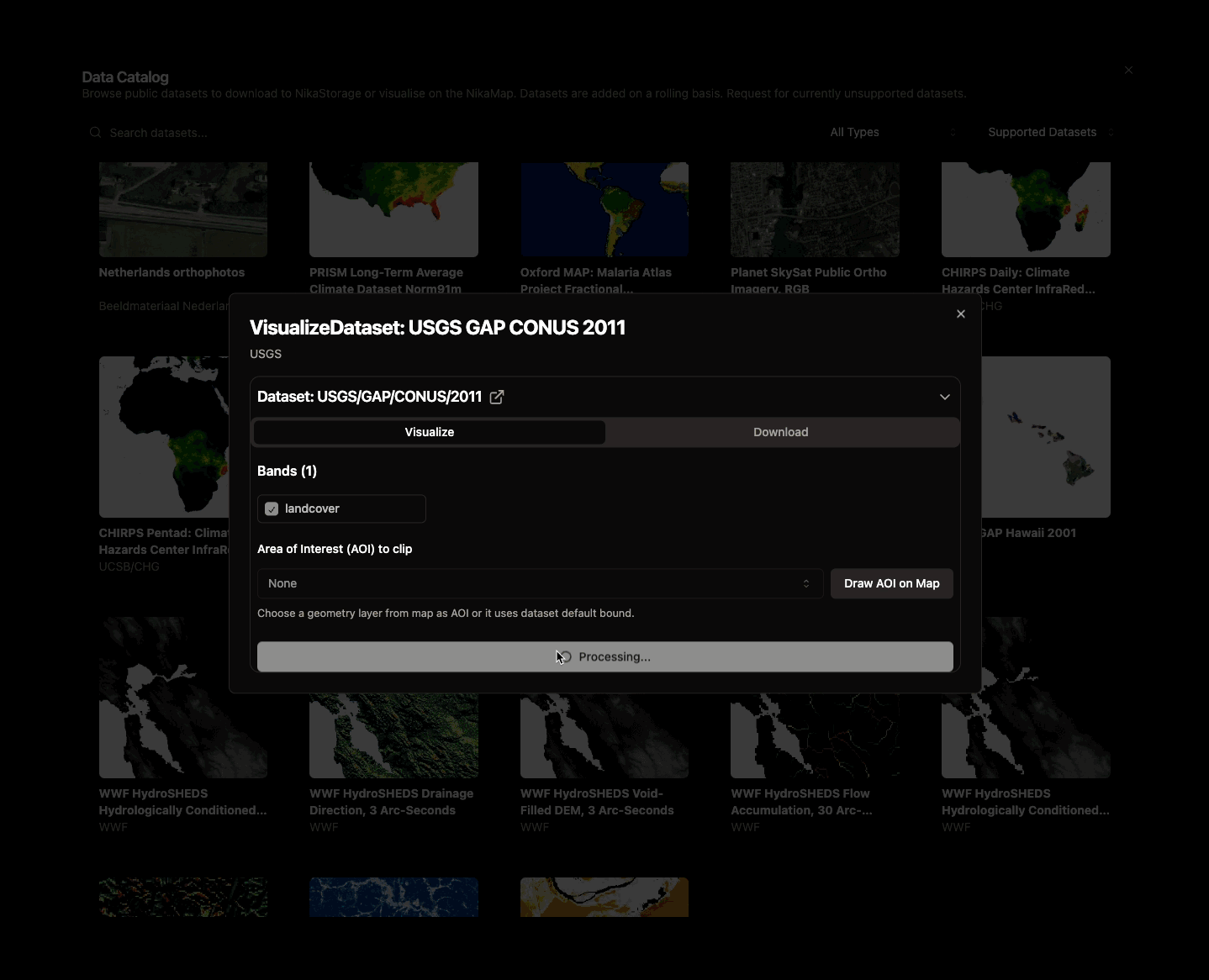This screenshot has height=980, width=1209.
Task: Open WWF HydroSHEDS Drainage Direction dataset
Action: 393,735
